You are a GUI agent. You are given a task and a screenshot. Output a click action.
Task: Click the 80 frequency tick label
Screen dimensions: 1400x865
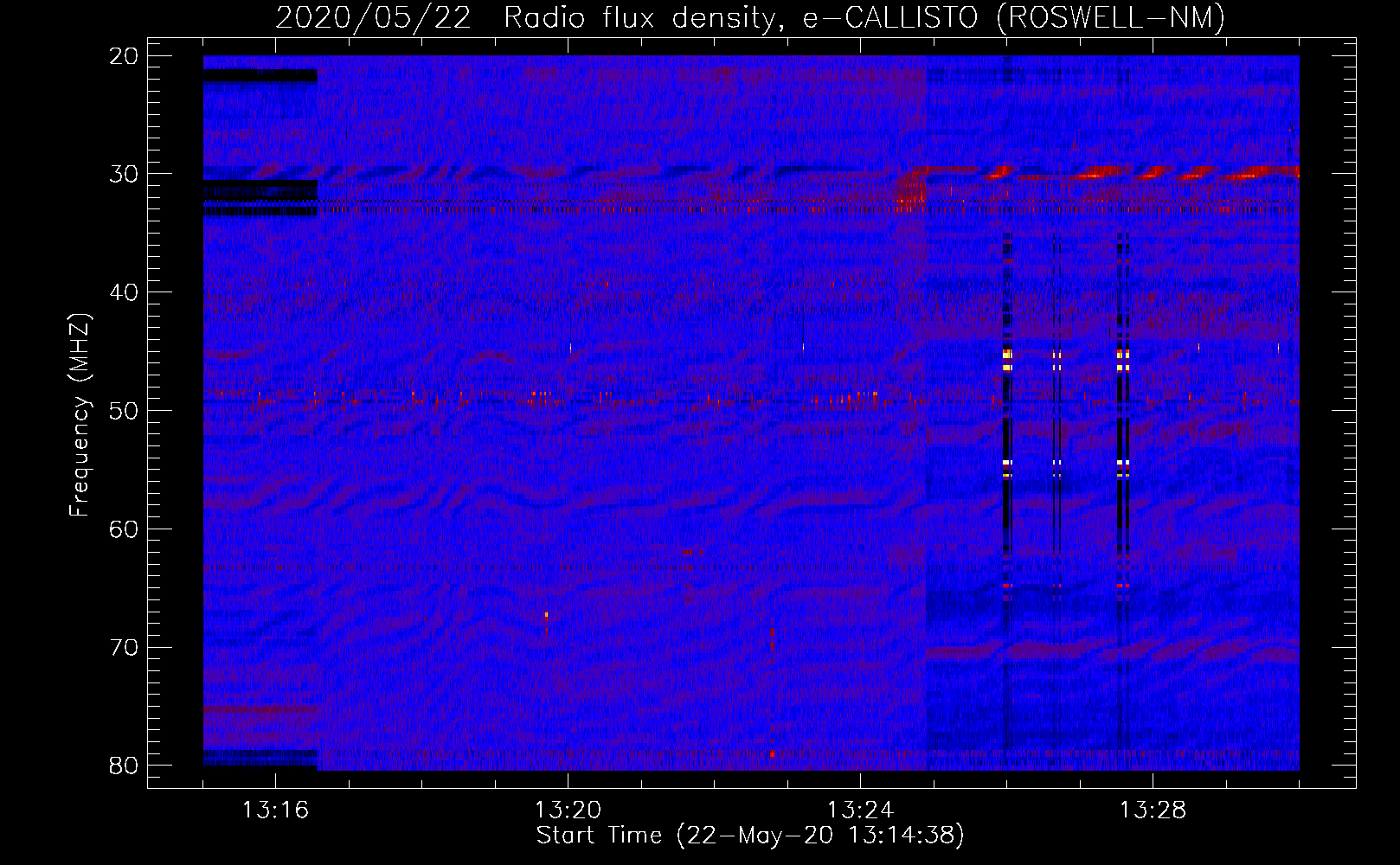124,766
